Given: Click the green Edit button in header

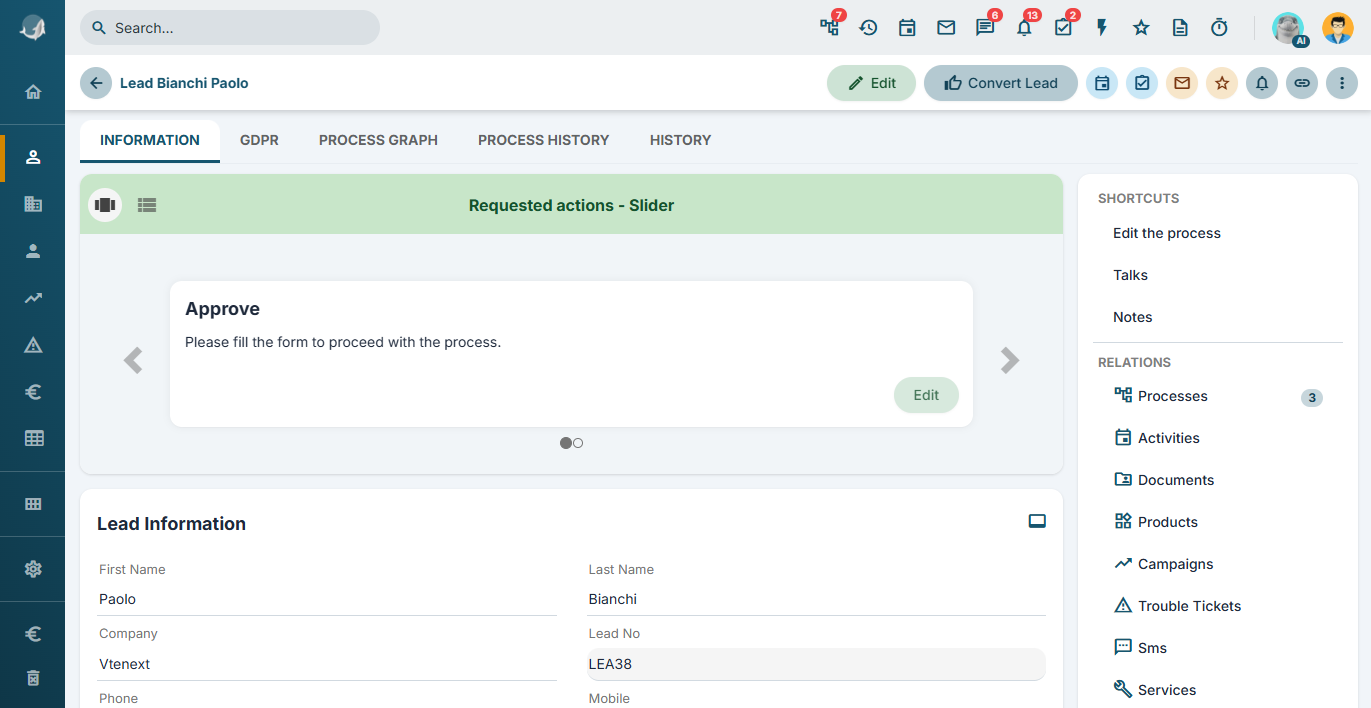Looking at the screenshot, I should coord(871,83).
